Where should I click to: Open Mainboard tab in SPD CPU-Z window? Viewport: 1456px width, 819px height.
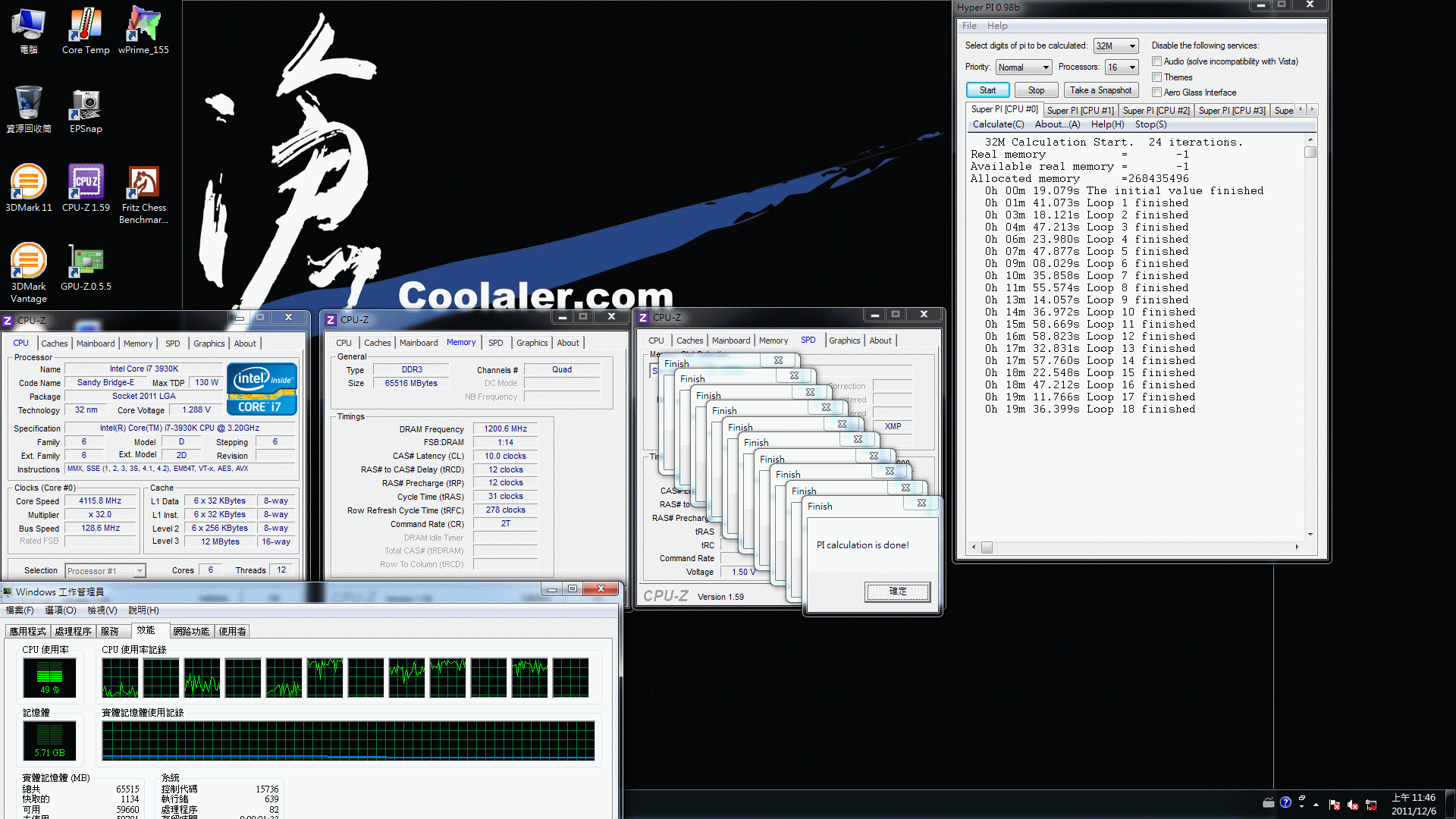(x=731, y=340)
